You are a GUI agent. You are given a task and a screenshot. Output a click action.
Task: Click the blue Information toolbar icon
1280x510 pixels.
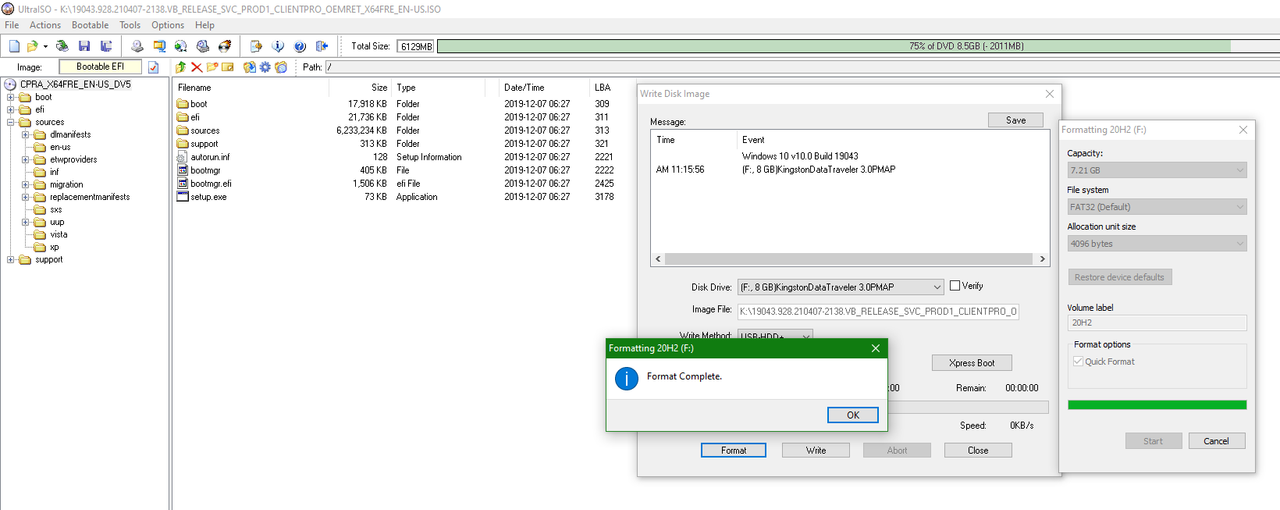(x=278, y=46)
